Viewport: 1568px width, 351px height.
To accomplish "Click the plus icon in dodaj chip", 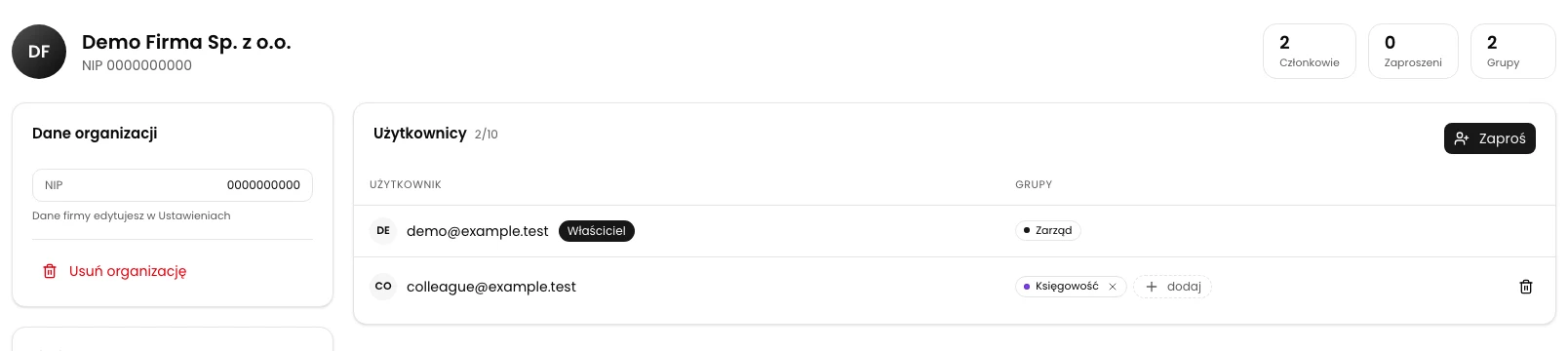I will tap(1152, 287).
